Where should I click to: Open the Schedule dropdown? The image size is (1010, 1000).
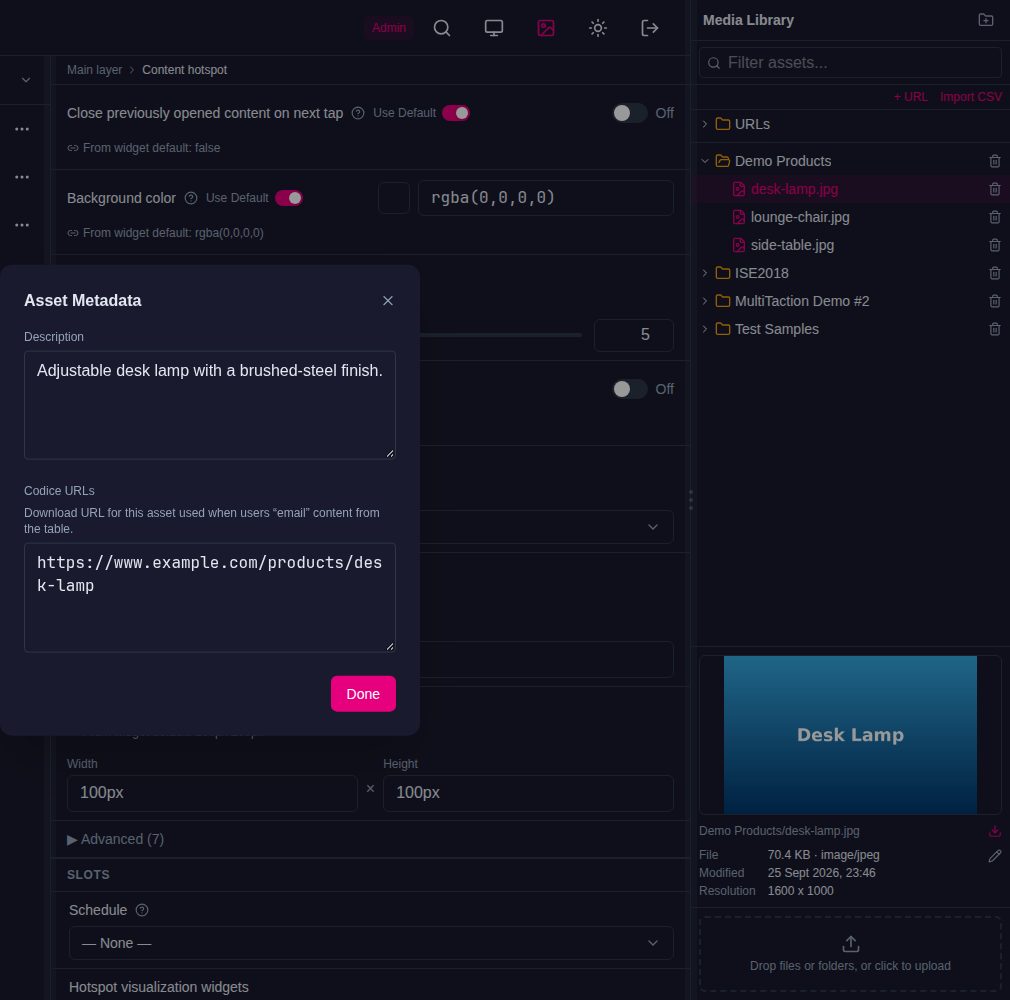[371, 943]
